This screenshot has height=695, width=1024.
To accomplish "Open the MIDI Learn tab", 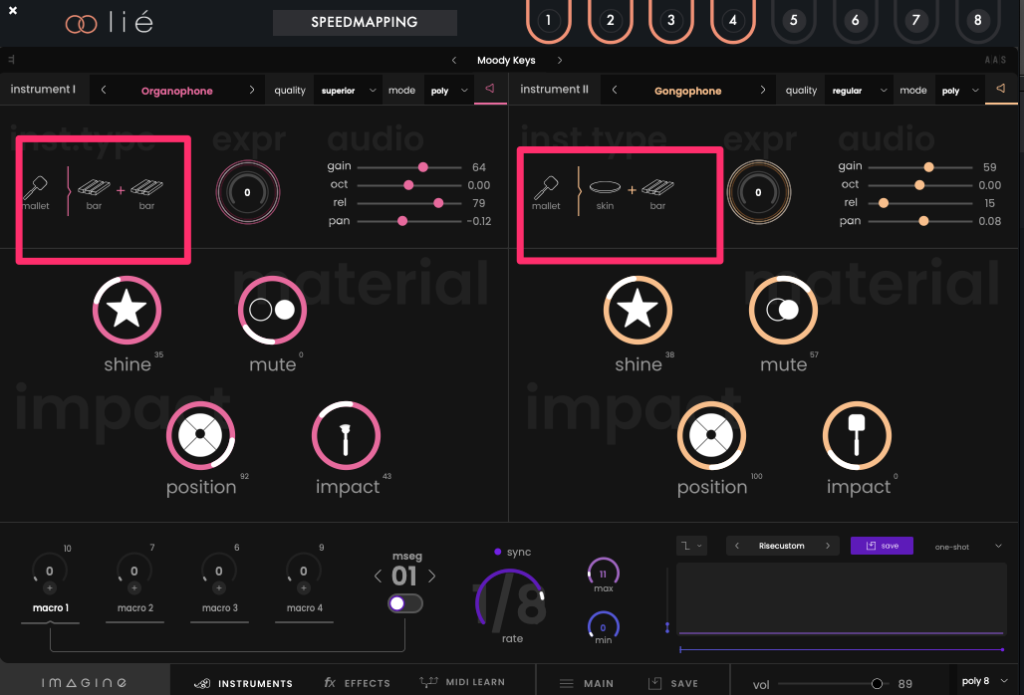I will coord(462,683).
